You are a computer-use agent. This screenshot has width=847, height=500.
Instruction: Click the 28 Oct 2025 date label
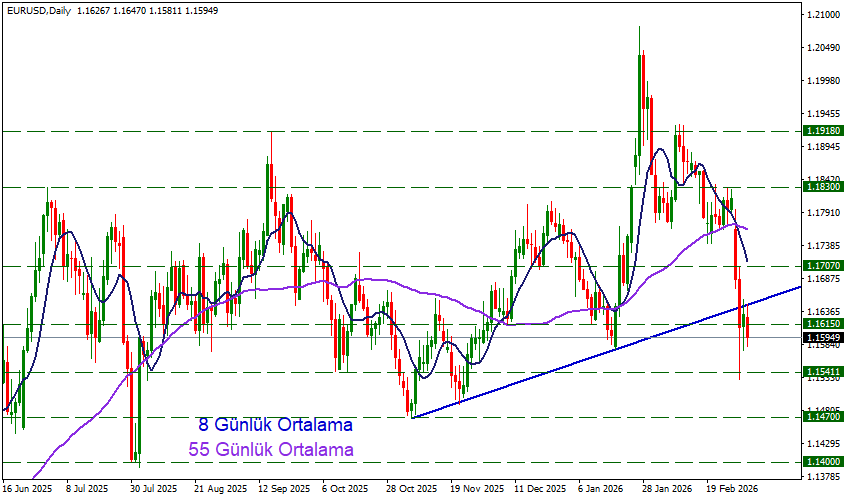pos(411,490)
